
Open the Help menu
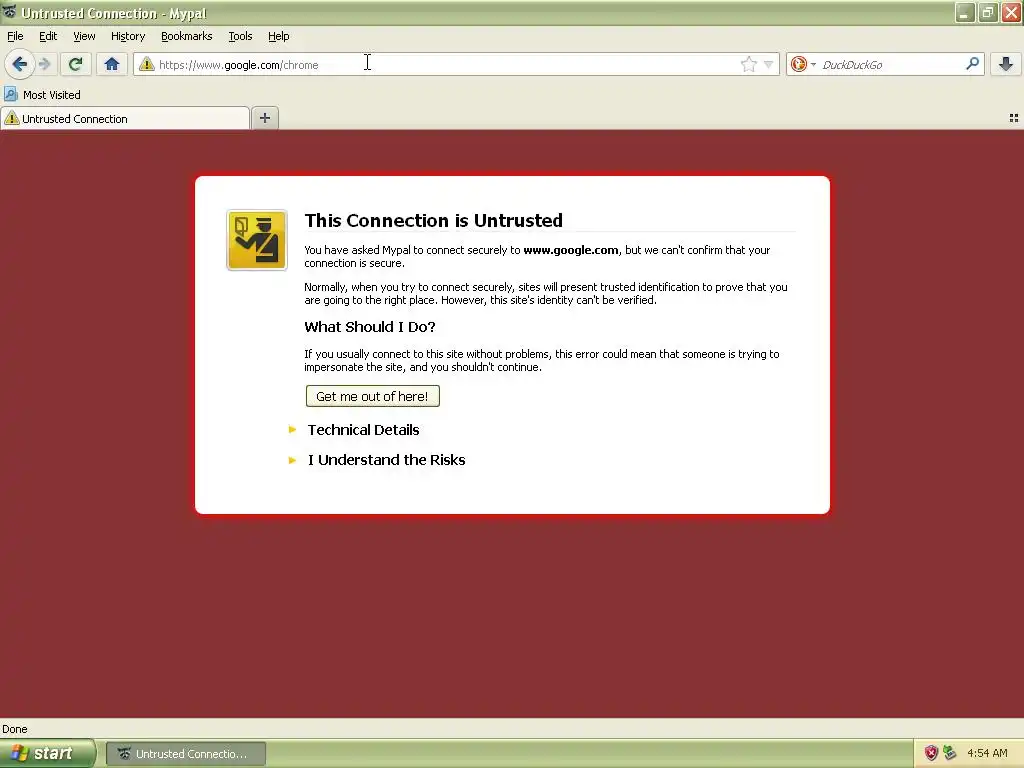[279, 36]
